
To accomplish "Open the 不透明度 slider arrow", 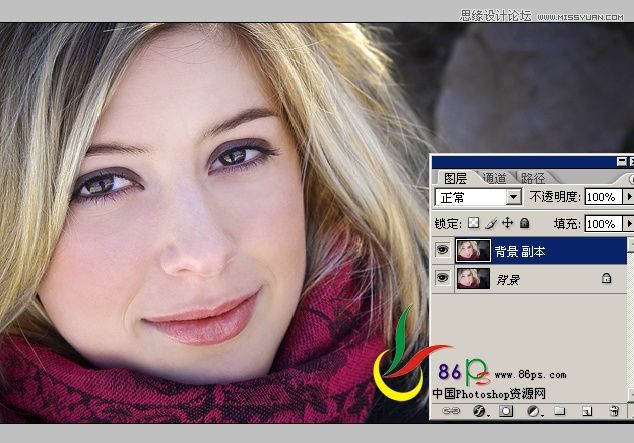I will click(x=629, y=197).
